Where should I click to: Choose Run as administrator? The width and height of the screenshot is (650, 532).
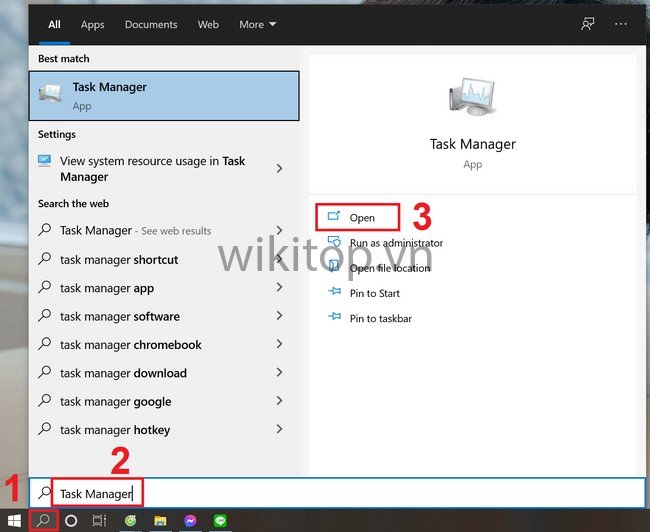coord(396,243)
